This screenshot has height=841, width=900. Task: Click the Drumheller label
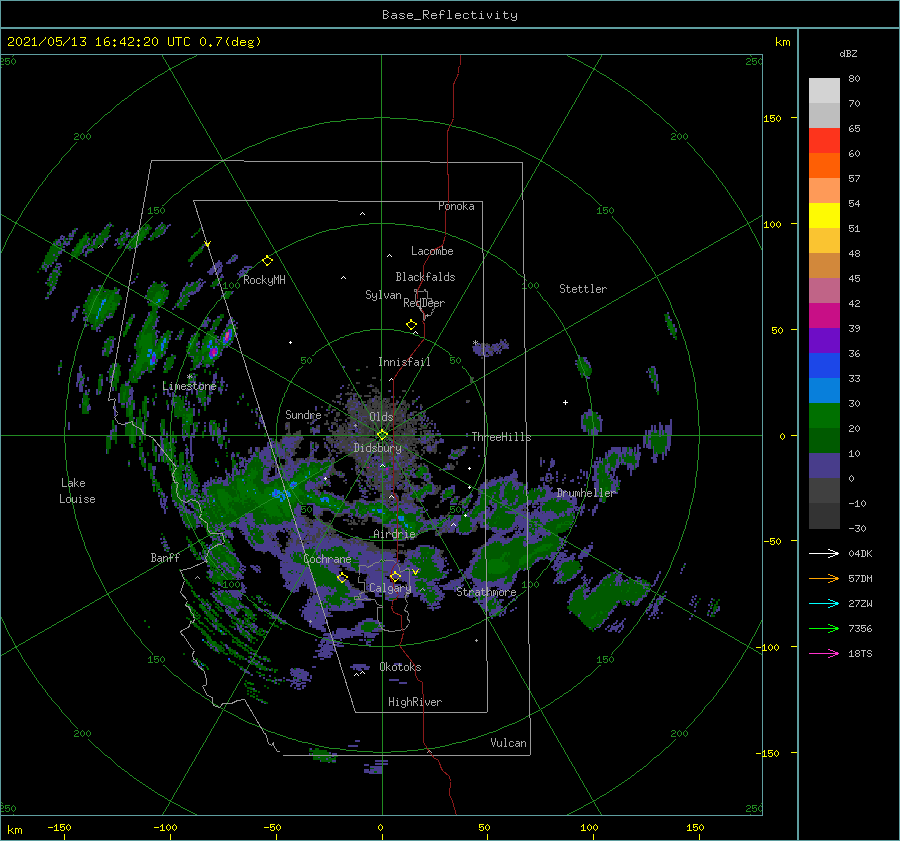586,493
